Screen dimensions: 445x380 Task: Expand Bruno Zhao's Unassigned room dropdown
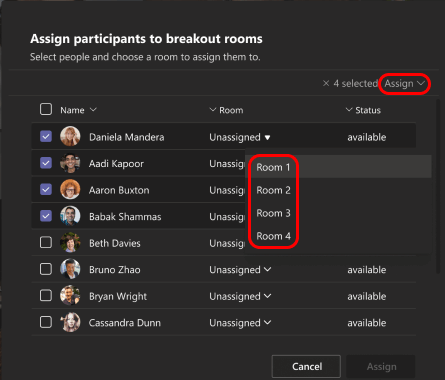[240, 270]
